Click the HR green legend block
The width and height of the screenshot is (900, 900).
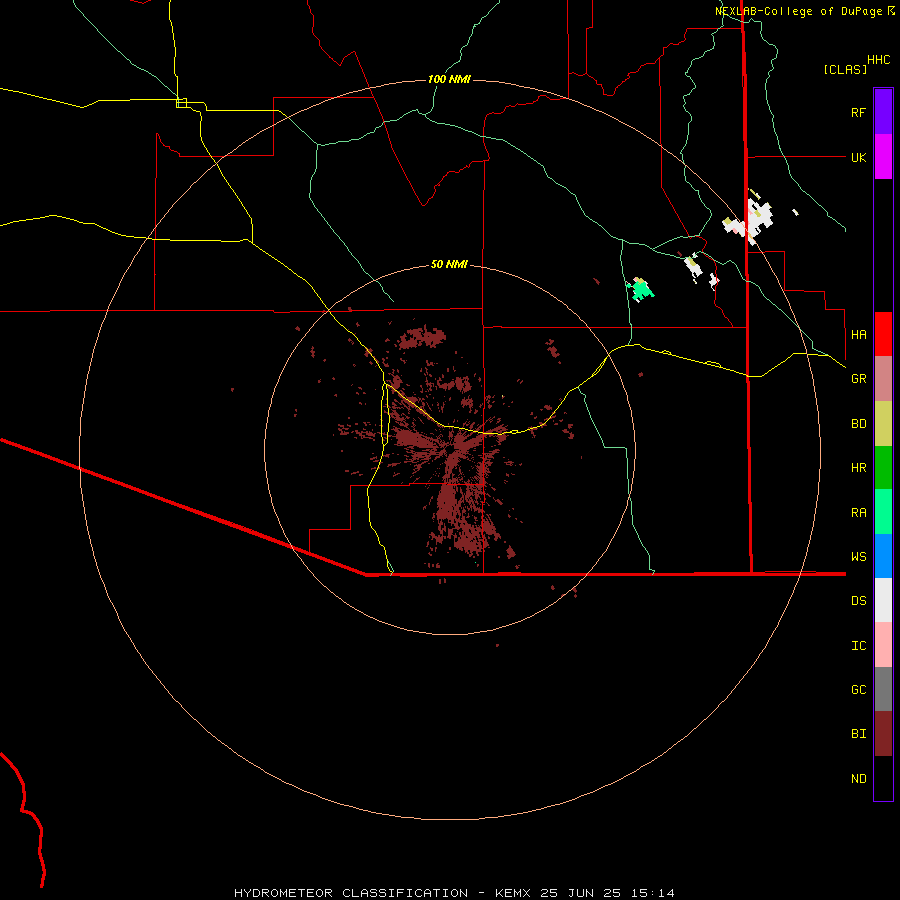click(883, 468)
